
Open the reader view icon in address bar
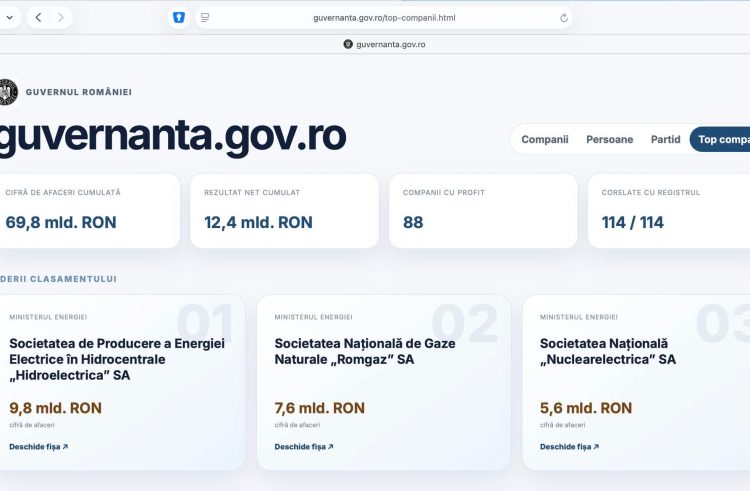pyautogui.click(x=205, y=18)
